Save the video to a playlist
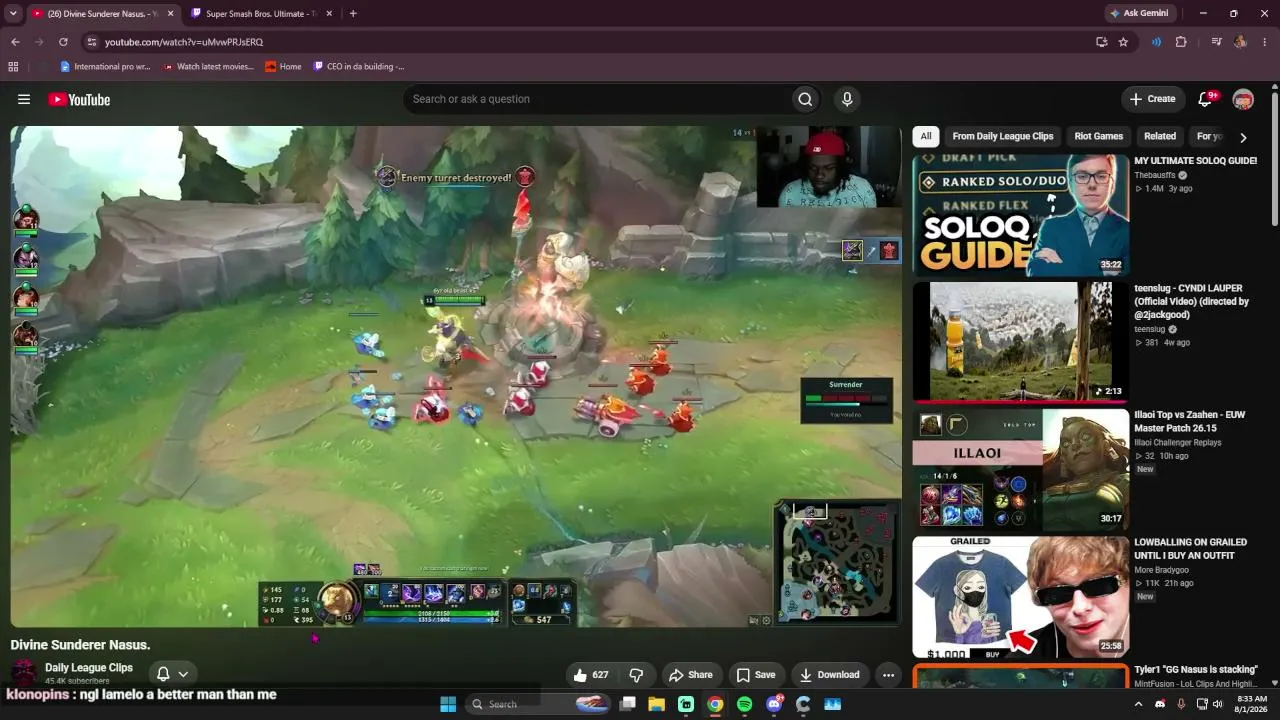This screenshot has width=1280, height=720. [x=756, y=675]
